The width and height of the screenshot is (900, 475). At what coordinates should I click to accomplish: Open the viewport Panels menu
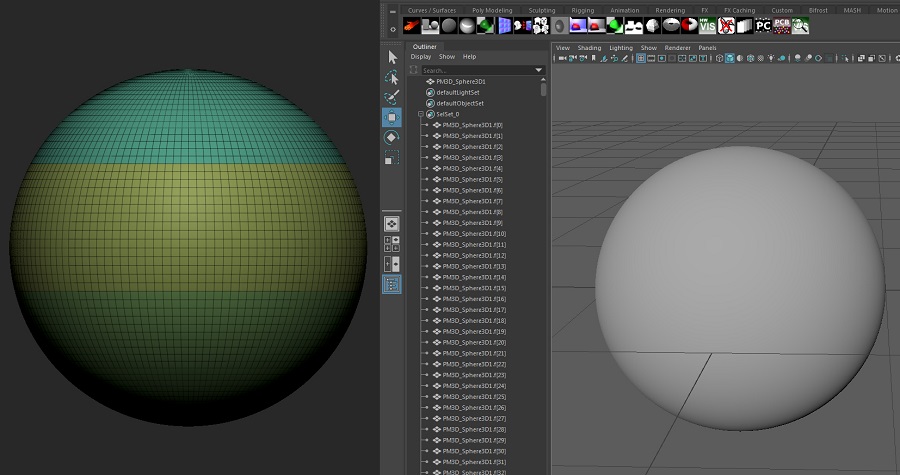(x=707, y=48)
